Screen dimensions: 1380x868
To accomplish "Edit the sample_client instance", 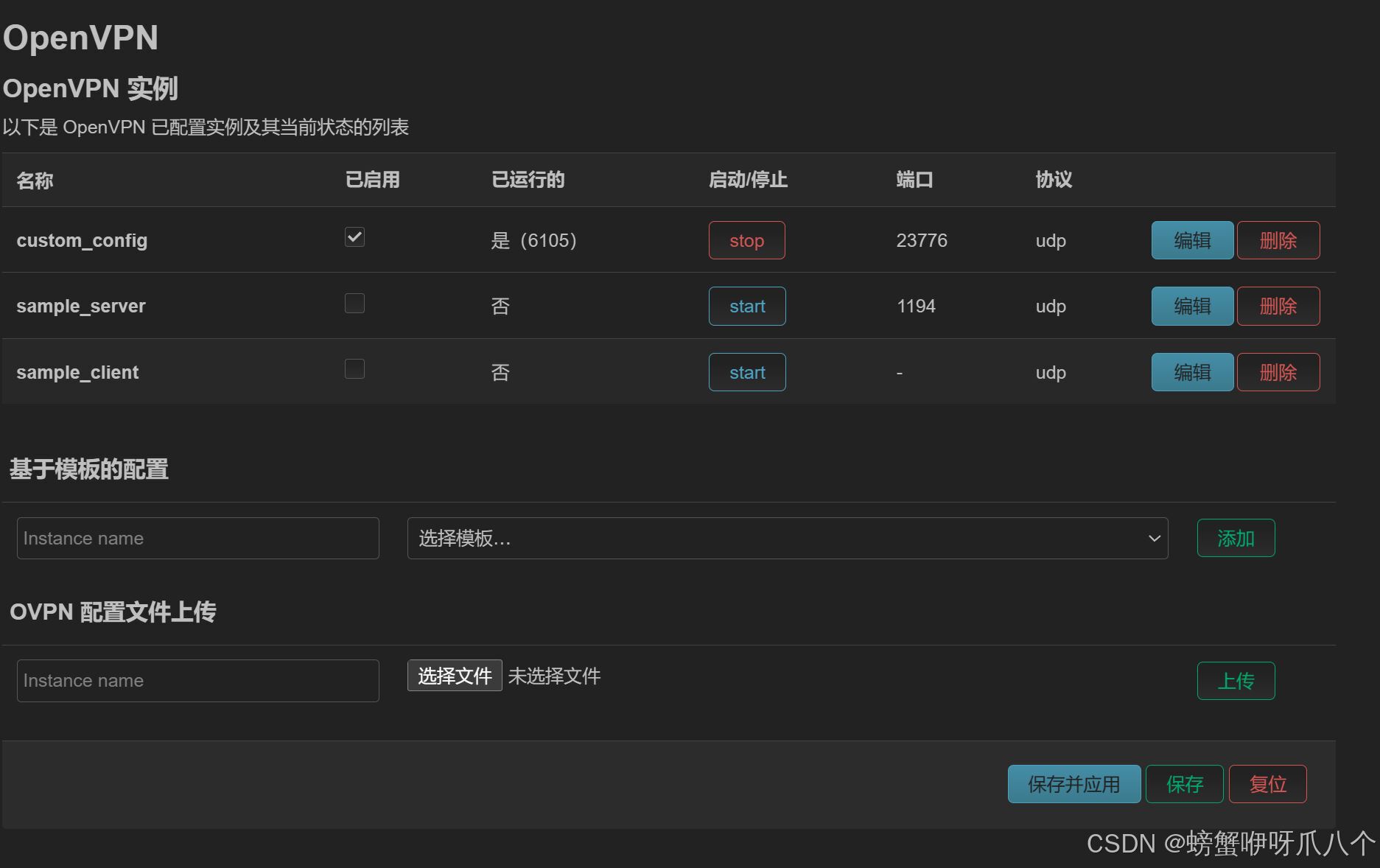I will tap(1192, 372).
